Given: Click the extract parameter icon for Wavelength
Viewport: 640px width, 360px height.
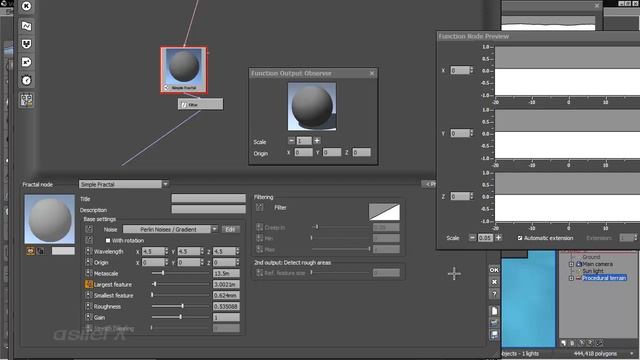Looking at the screenshot, I should pos(89,251).
